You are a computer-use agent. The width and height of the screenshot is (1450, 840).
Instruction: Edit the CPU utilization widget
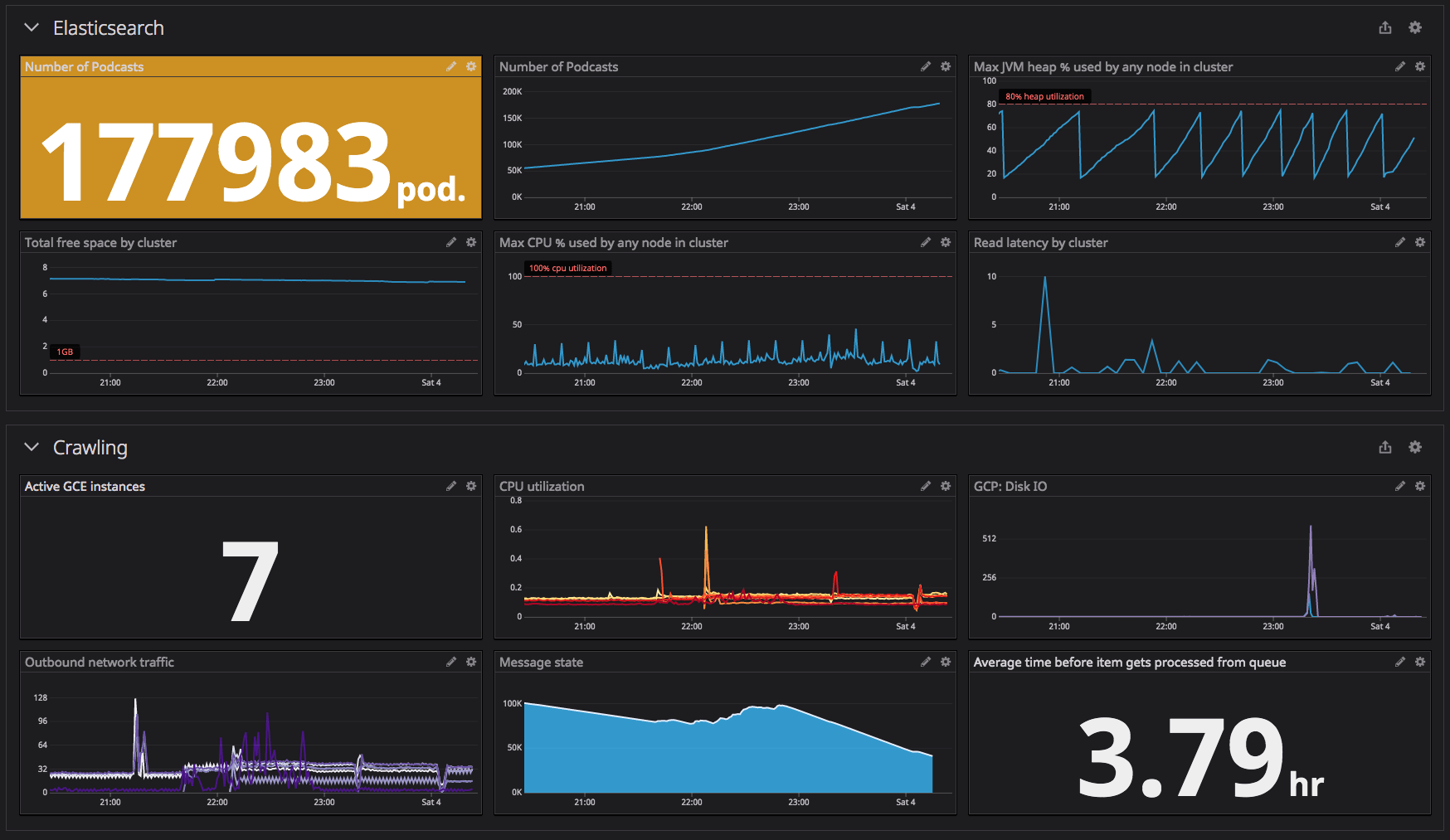click(x=926, y=486)
